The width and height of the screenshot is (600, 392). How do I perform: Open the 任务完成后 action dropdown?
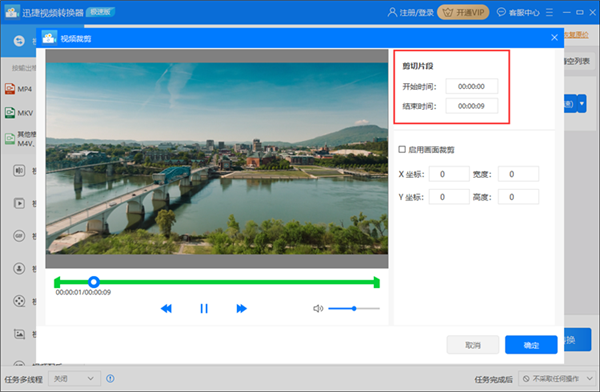[x=558, y=379]
